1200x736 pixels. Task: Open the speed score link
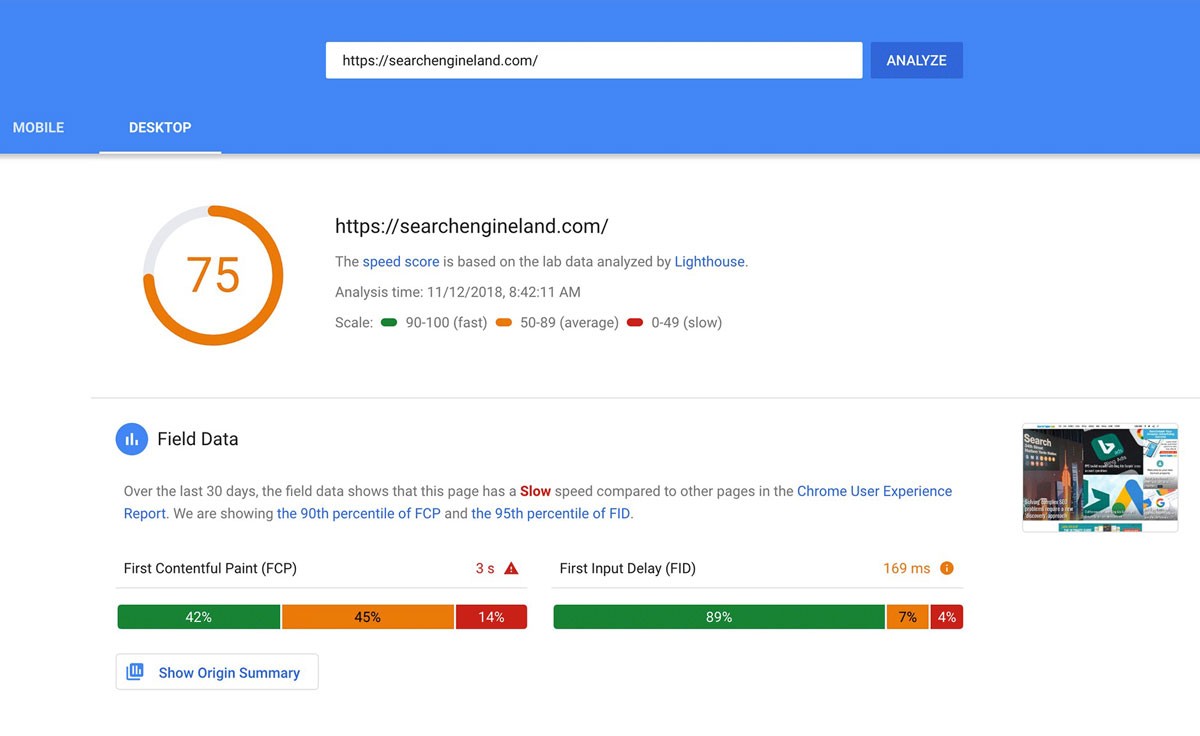coord(401,262)
